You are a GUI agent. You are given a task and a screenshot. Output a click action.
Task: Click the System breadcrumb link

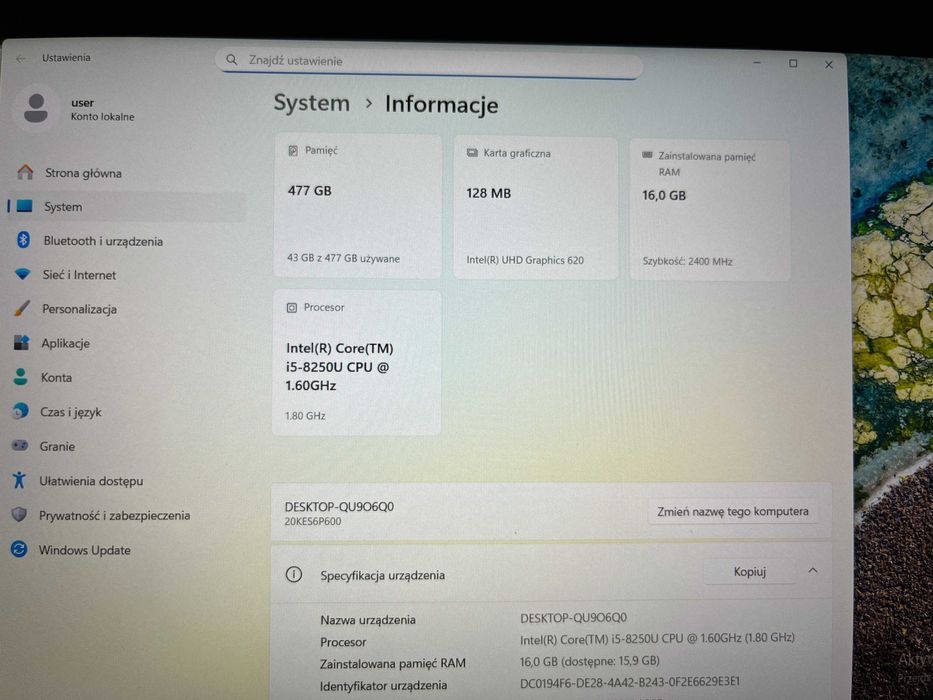click(311, 103)
